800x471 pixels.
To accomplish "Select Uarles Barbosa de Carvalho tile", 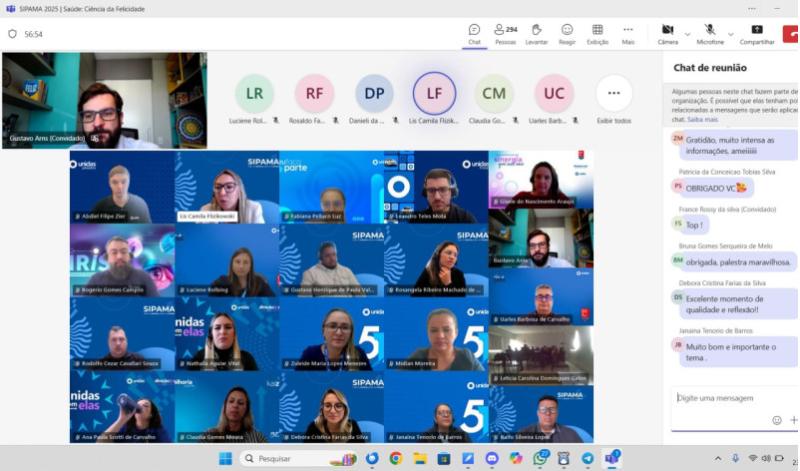I will 541,296.
